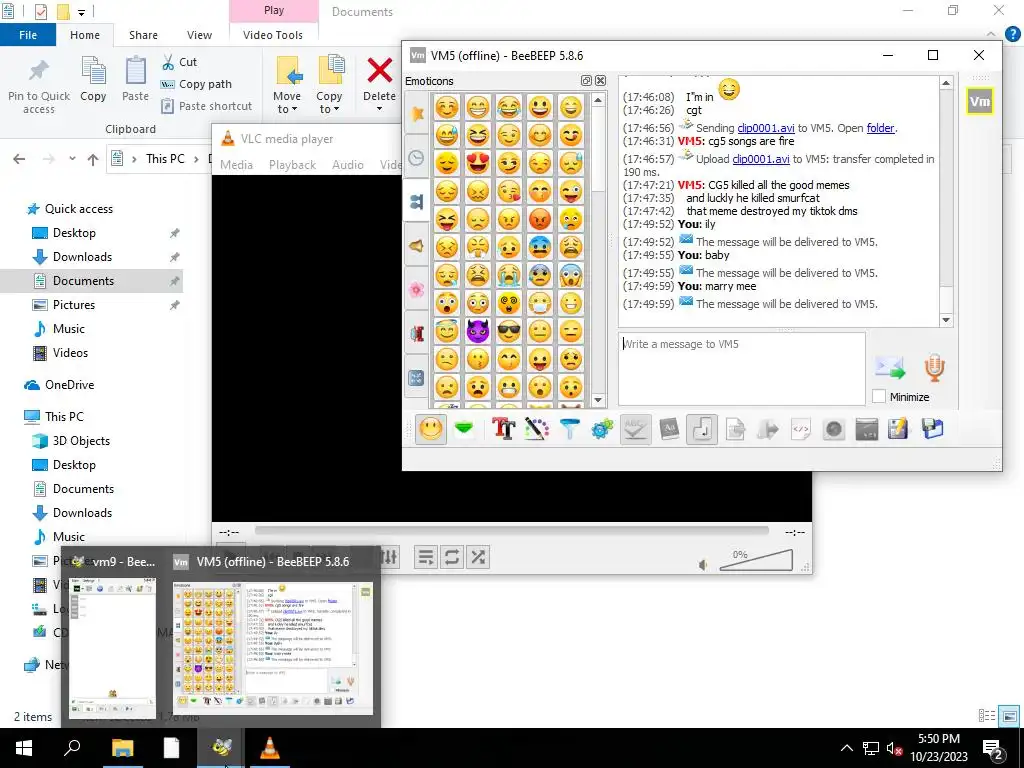Open VLC Media menu
Viewport: 1024px width, 768px height.
(236, 165)
